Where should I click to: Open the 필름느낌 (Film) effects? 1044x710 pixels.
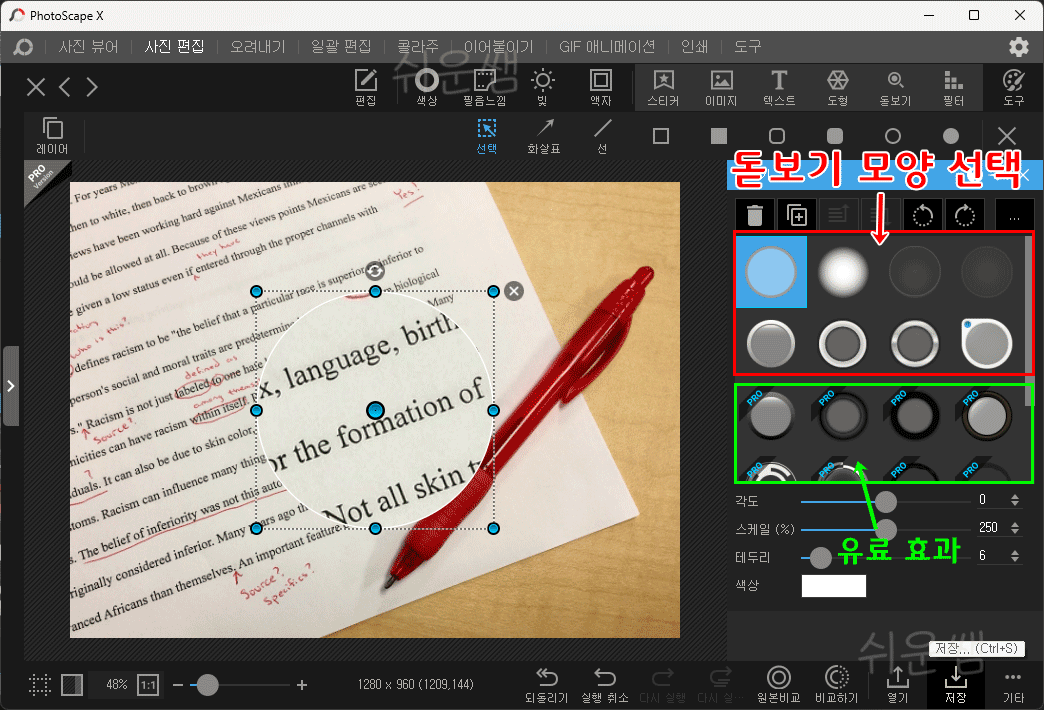pyautogui.click(x=485, y=87)
